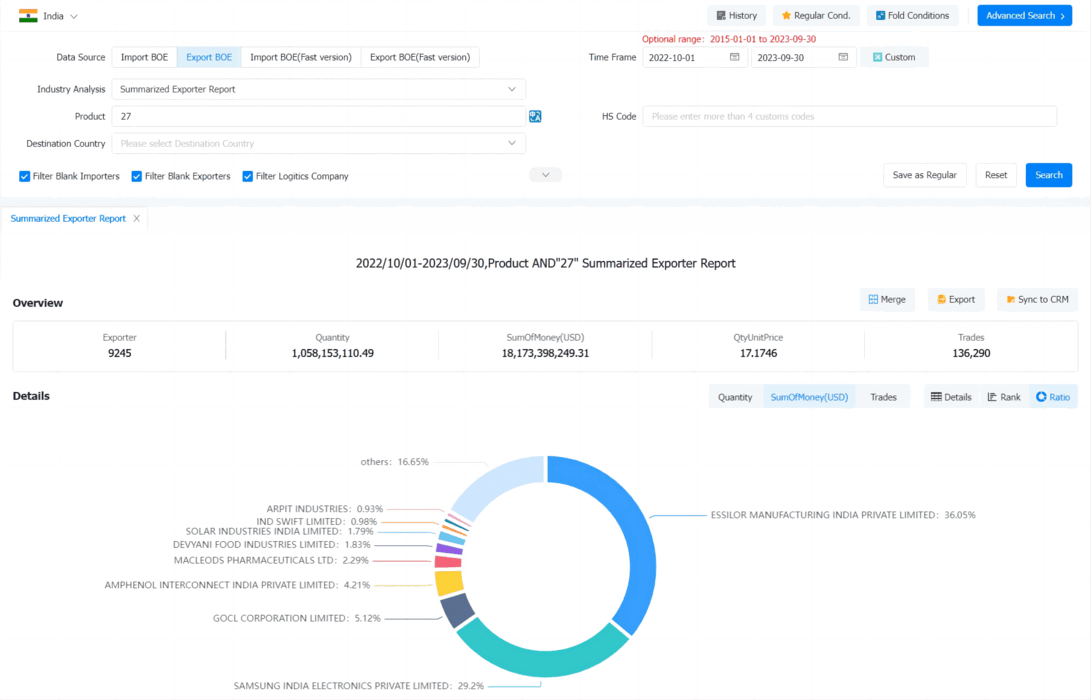Screen dimensions: 1091x700
Task: Export the report data
Action: point(956,299)
